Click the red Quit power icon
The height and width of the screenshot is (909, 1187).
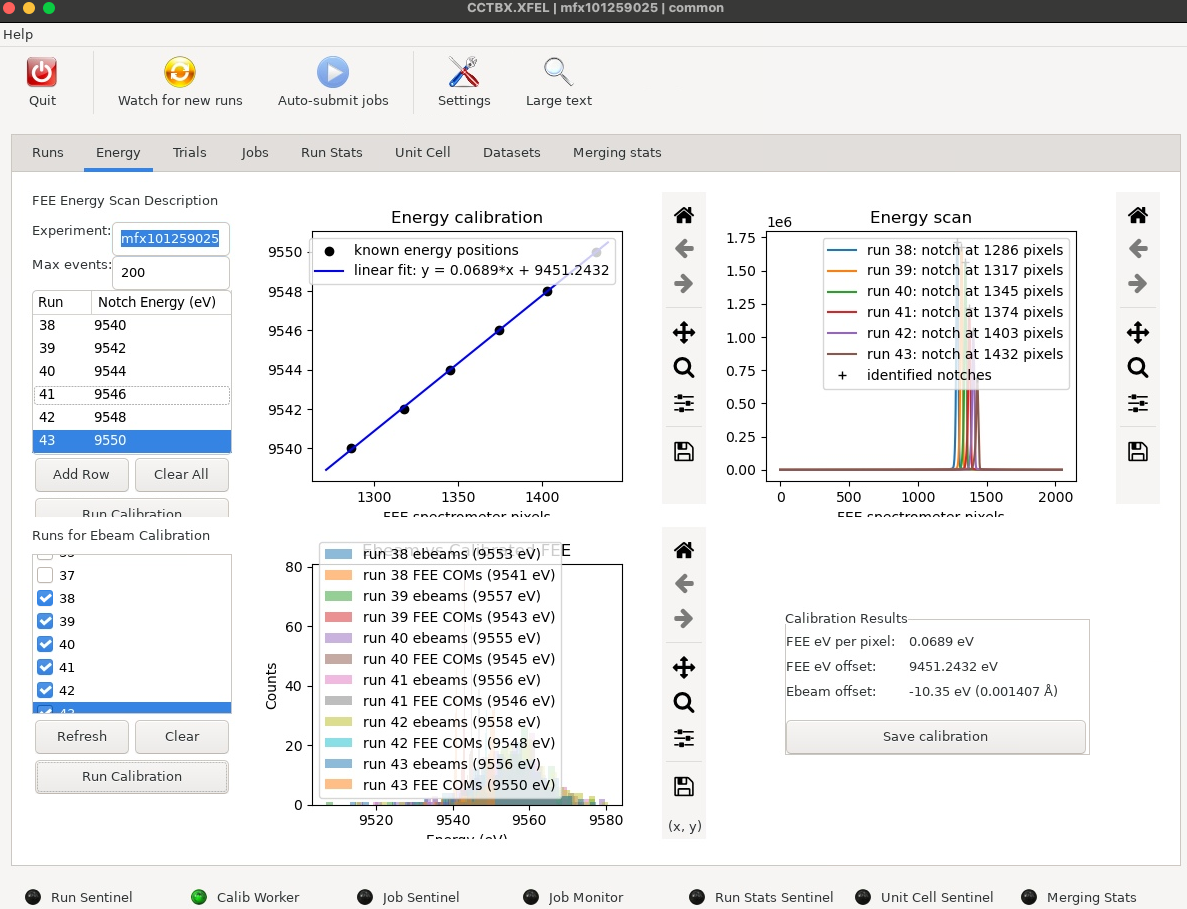click(42, 73)
